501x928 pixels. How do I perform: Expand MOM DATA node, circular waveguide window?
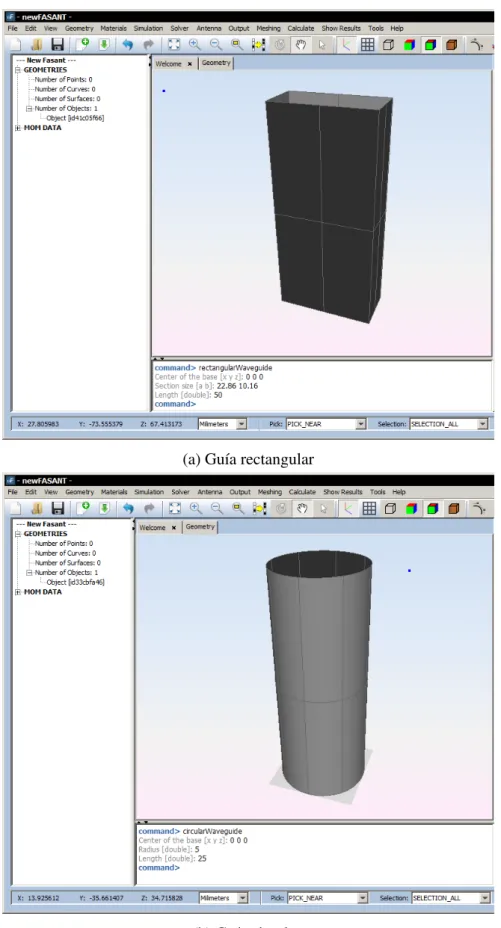[x=18, y=592]
